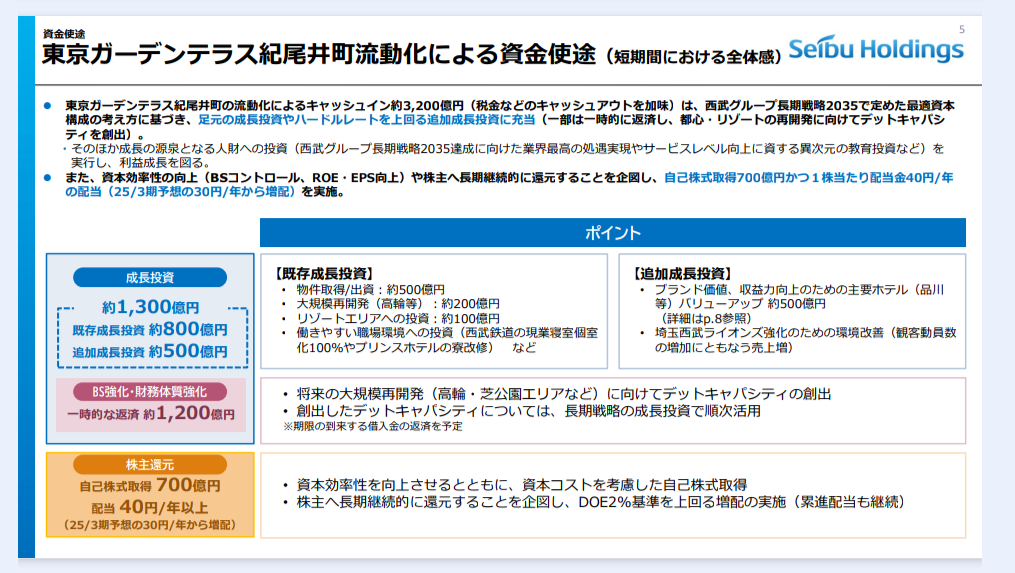Click the subtitle （短期間における全体感）
Viewport: 1015px width, 573px height.
click(x=693, y=56)
